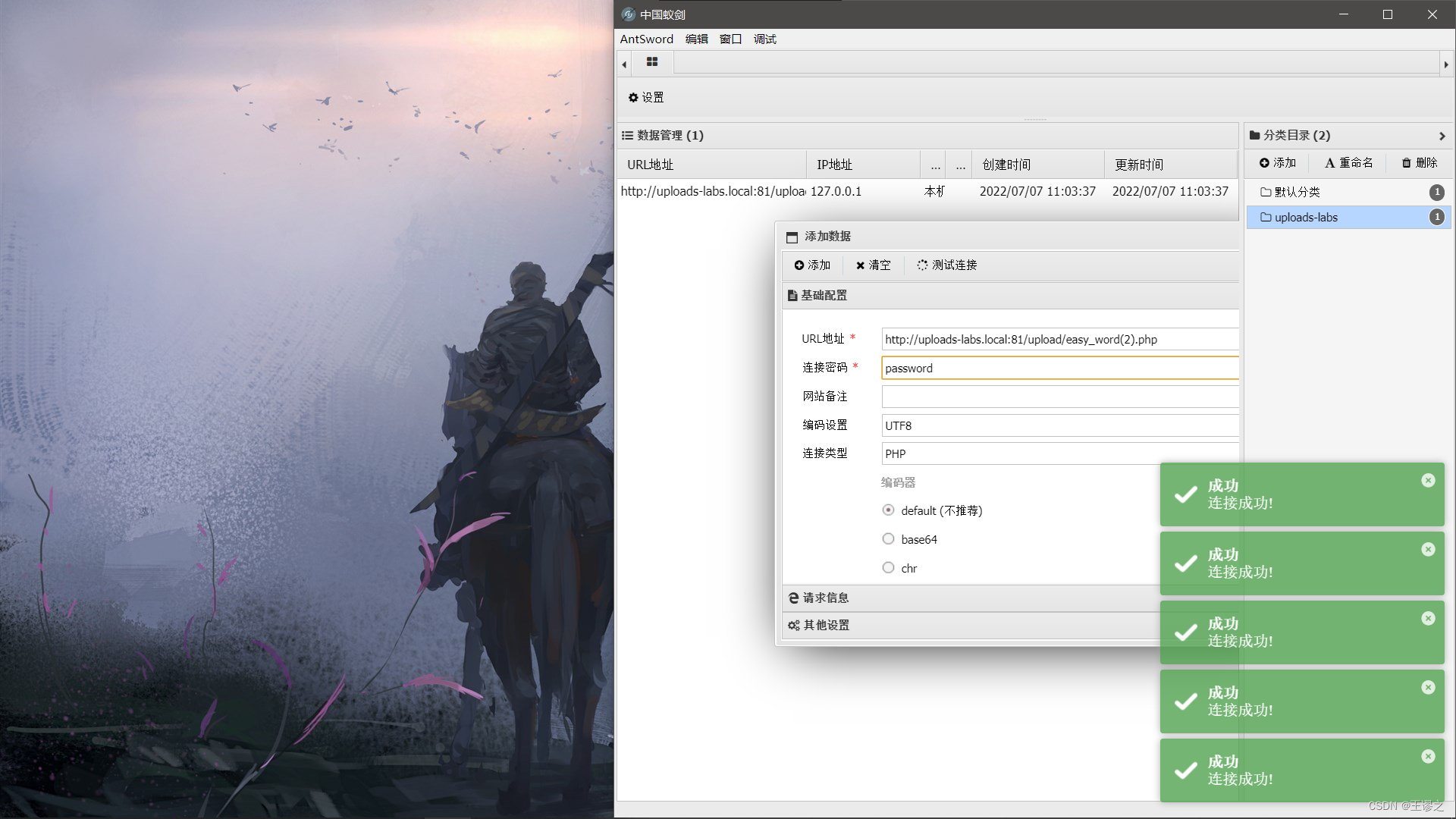This screenshot has height=819, width=1456.
Task: Click 添加 in the 添加数据 dialog
Action: [x=812, y=265]
